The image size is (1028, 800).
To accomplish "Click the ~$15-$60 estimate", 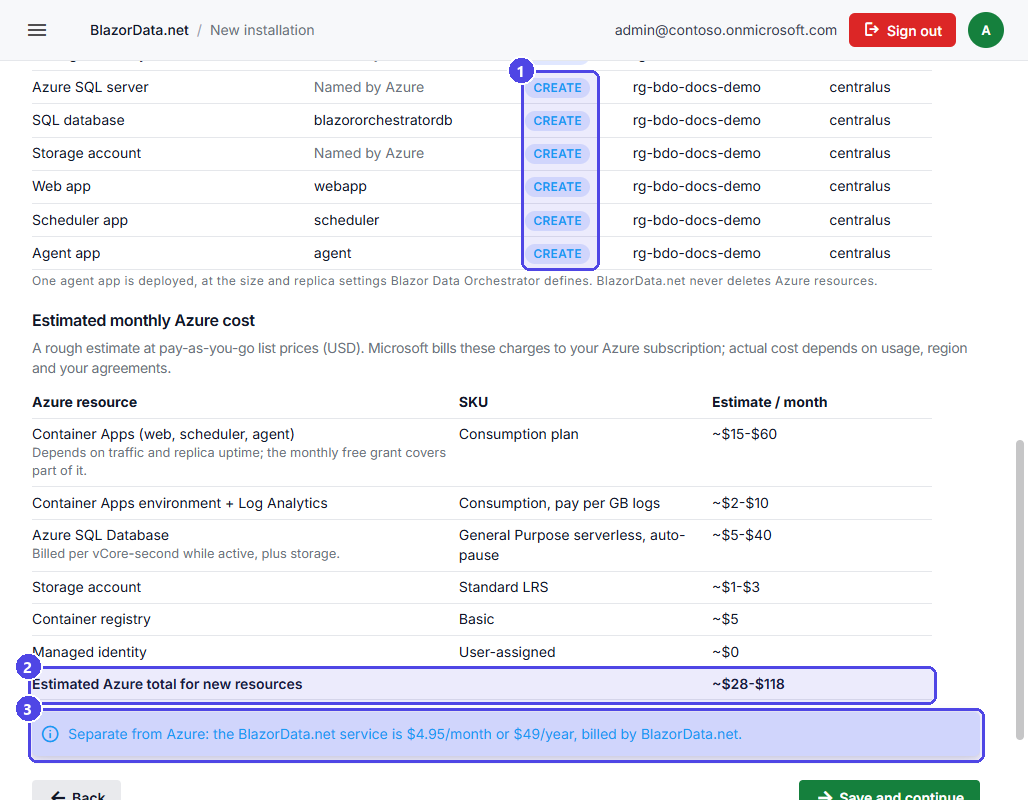I will [744, 434].
